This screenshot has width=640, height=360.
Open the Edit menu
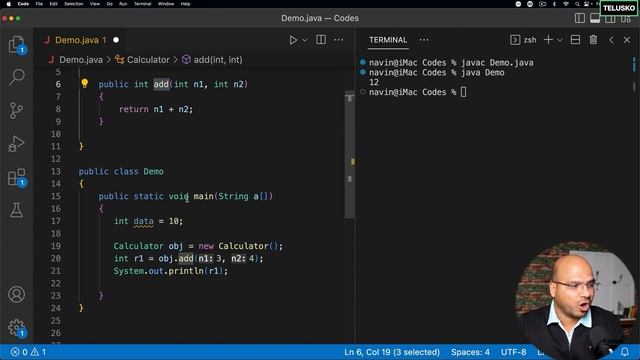(53, 4)
